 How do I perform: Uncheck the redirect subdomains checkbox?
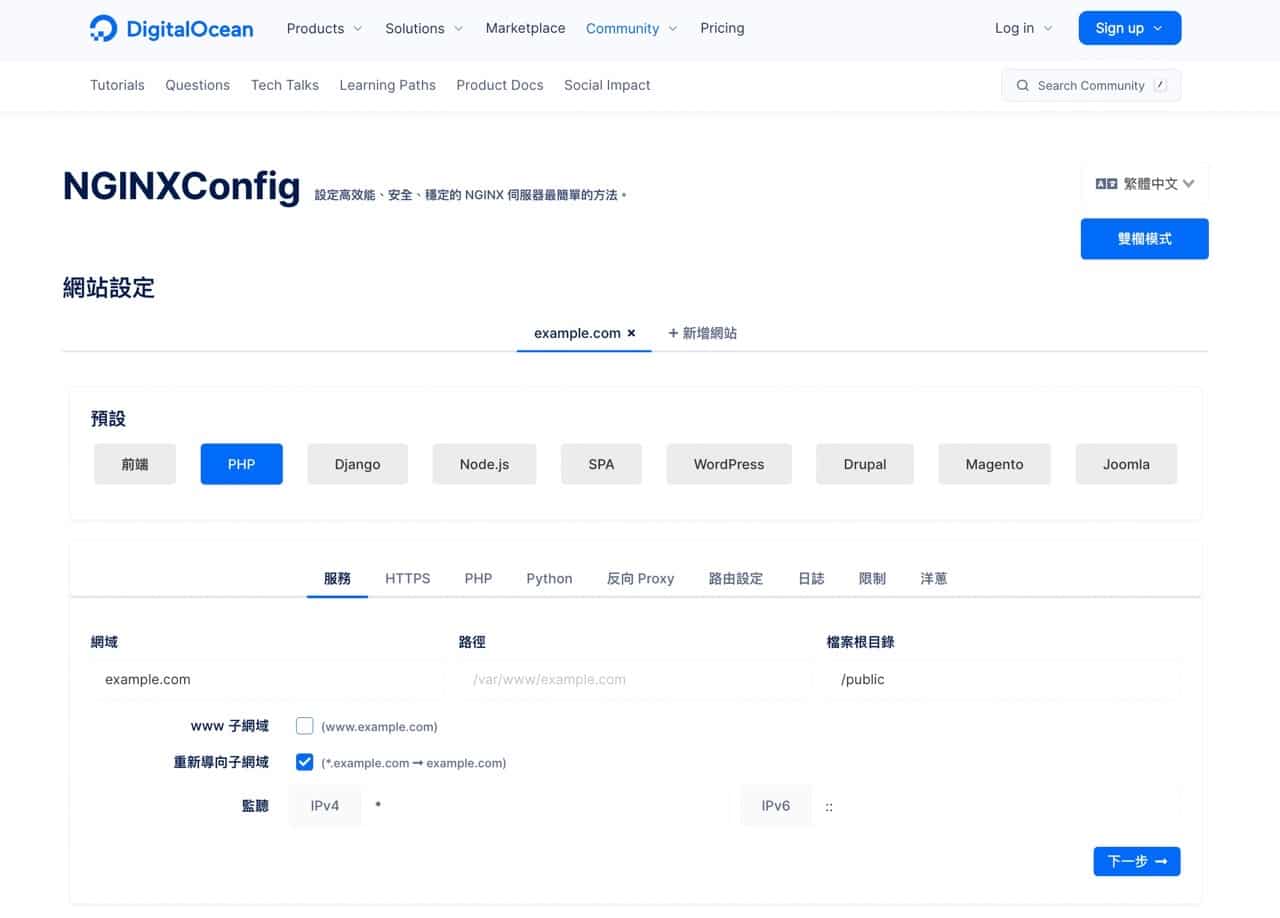click(305, 762)
